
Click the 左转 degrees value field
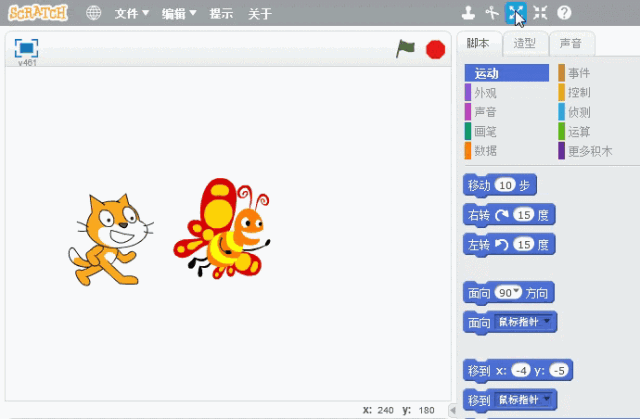[x=524, y=244]
